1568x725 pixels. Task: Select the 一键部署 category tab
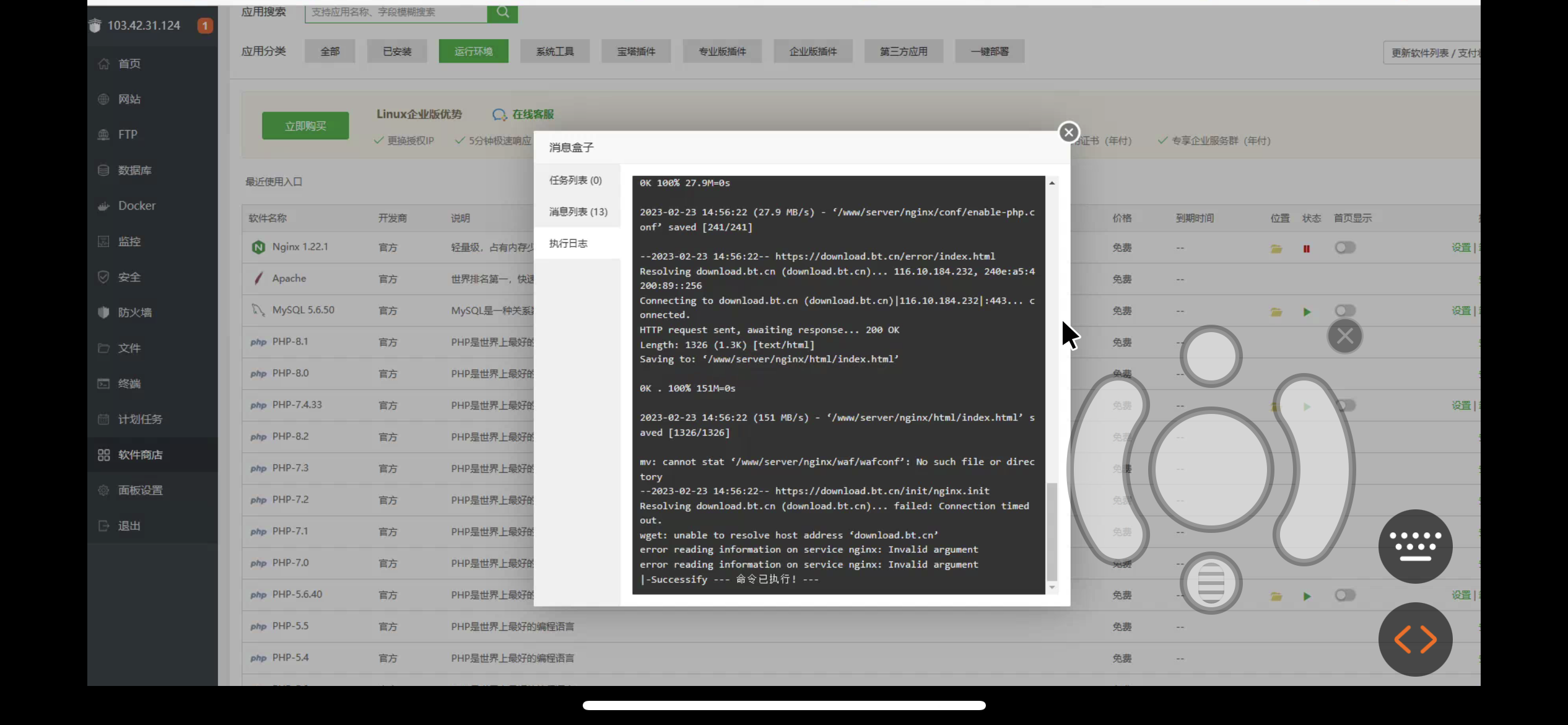click(x=990, y=51)
